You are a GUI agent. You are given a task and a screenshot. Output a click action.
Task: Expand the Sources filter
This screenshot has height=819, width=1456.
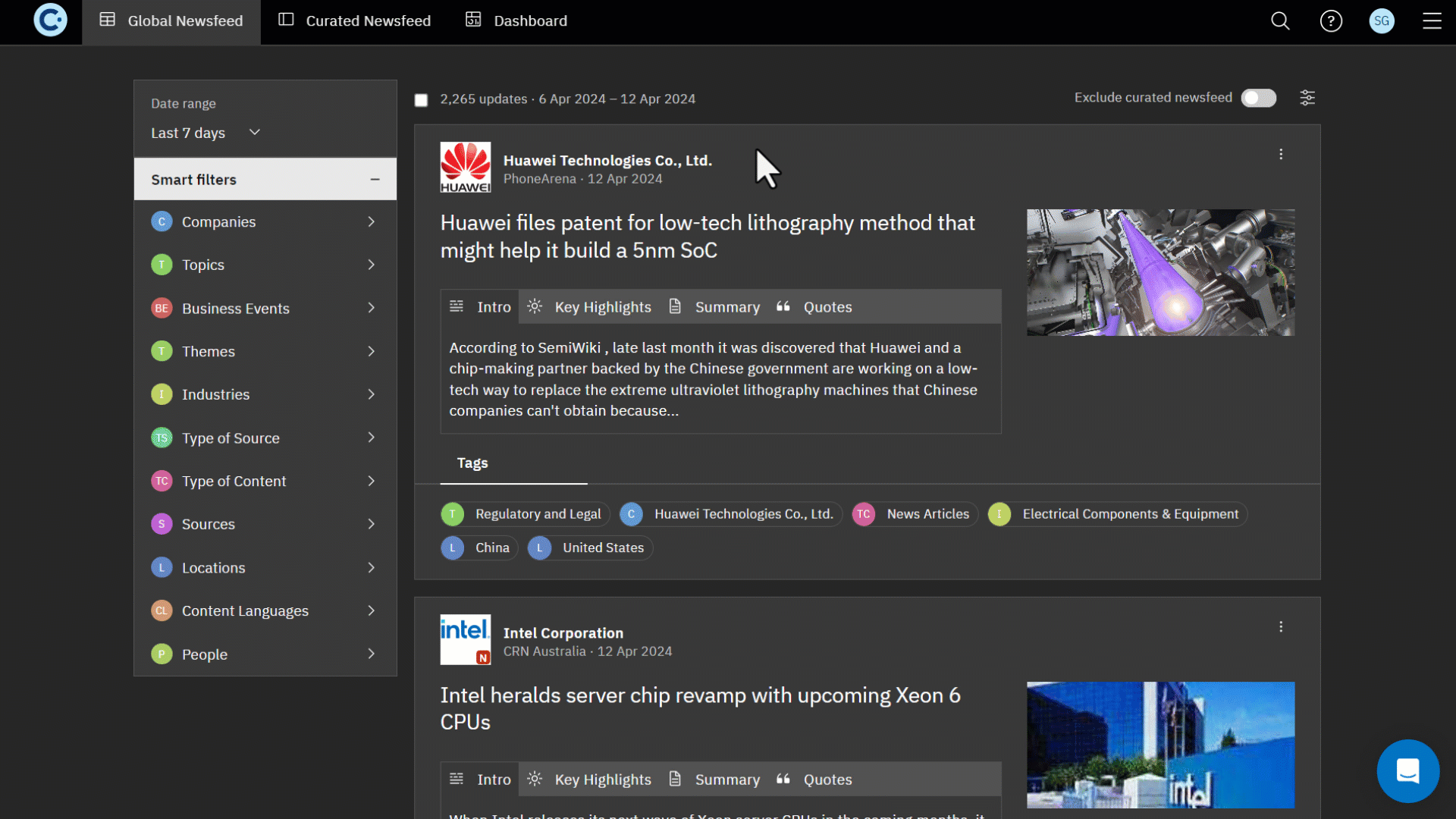pos(265,524)
